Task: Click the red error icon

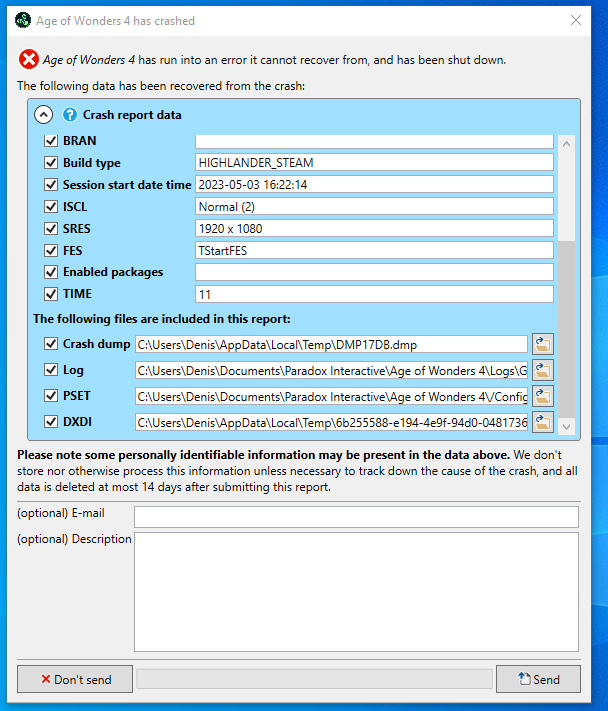Action: (x=29, y=59)
